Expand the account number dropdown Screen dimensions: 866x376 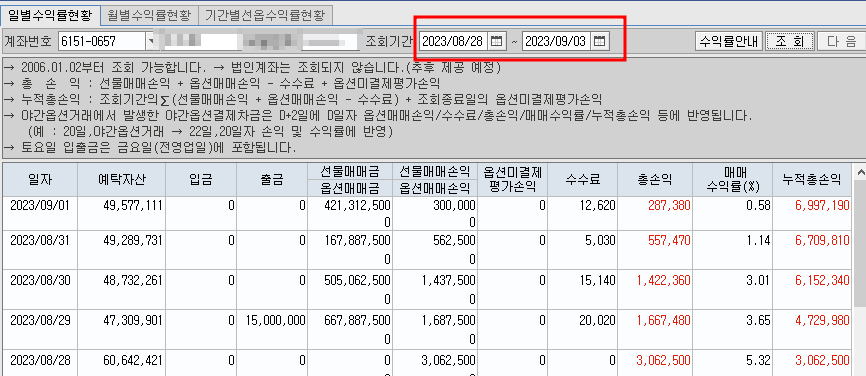[151, 41]
